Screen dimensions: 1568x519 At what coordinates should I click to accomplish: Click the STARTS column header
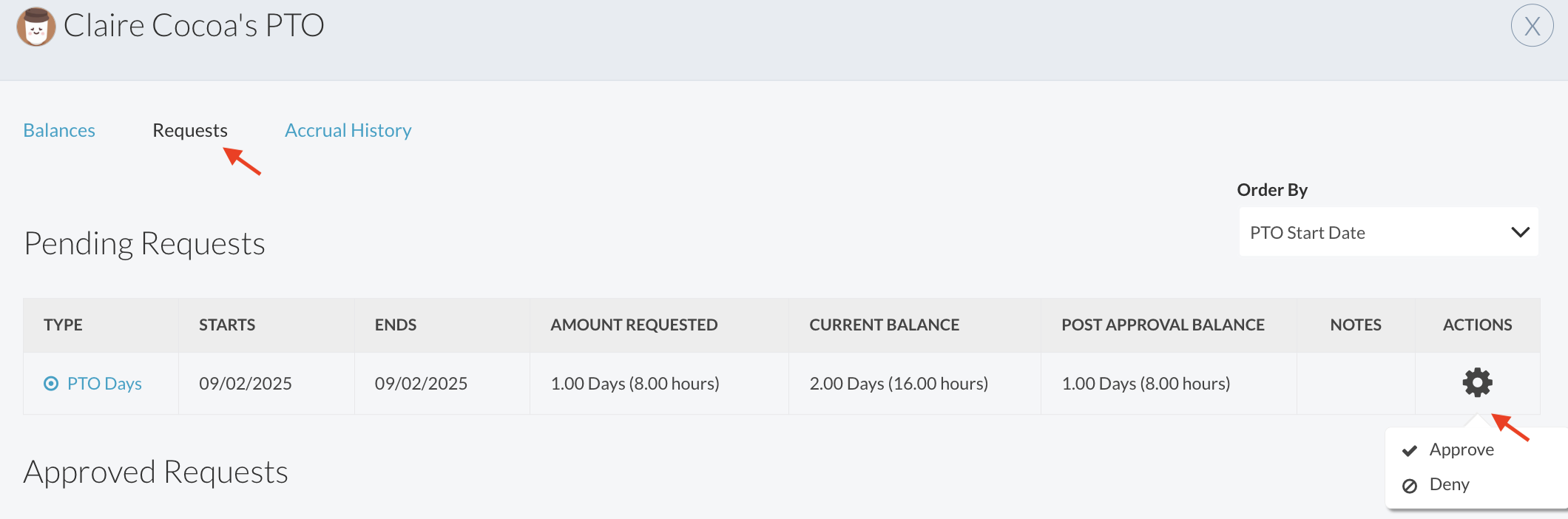227,325
